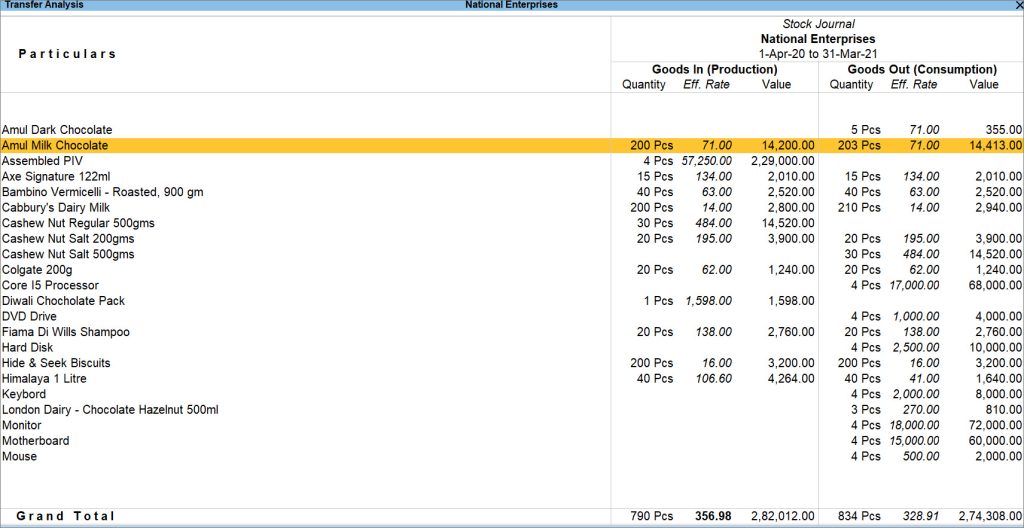Click Himalaya goods-out value 1,640.00
Image resolution: width=1024 pixels, height=528 pixels.
point(999,379)
